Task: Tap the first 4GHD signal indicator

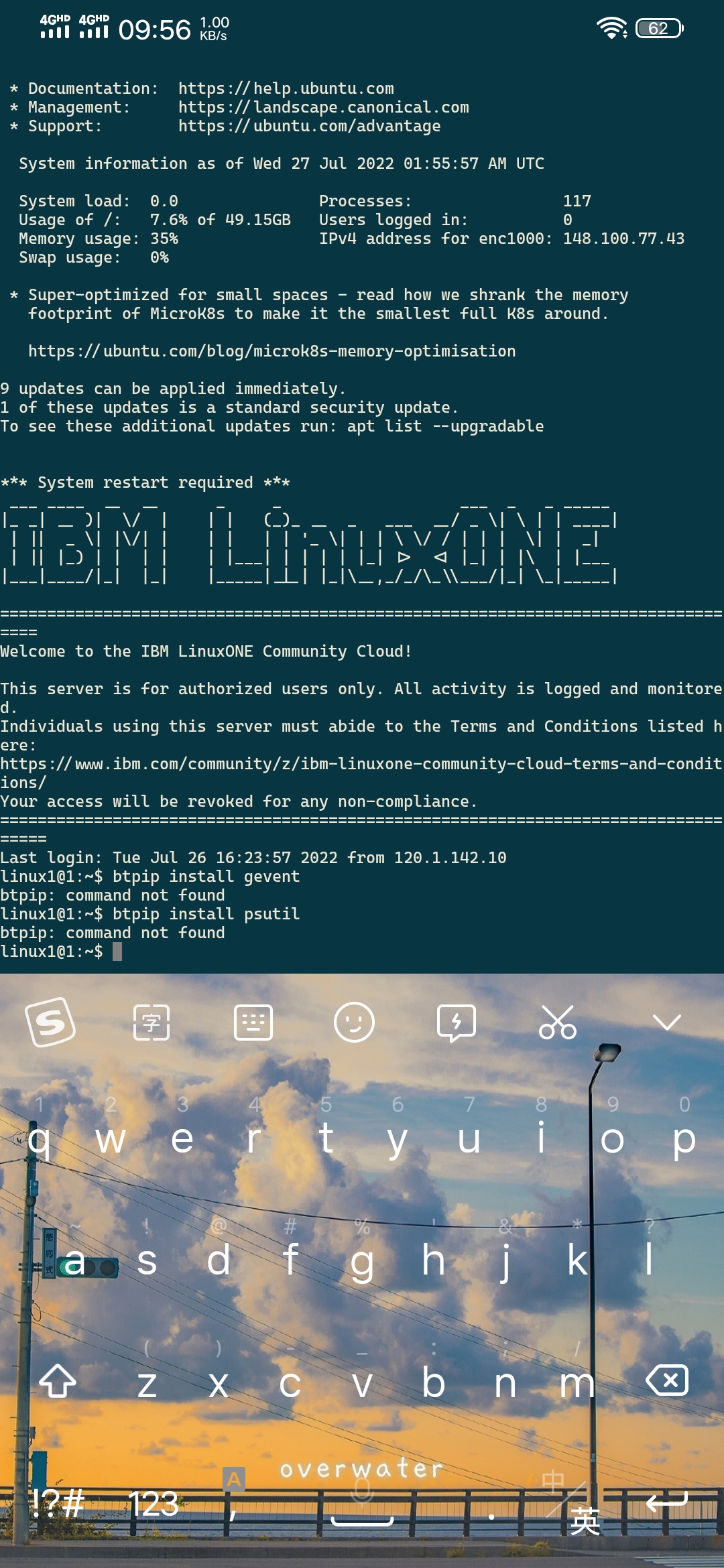Action: coord(55,26)
